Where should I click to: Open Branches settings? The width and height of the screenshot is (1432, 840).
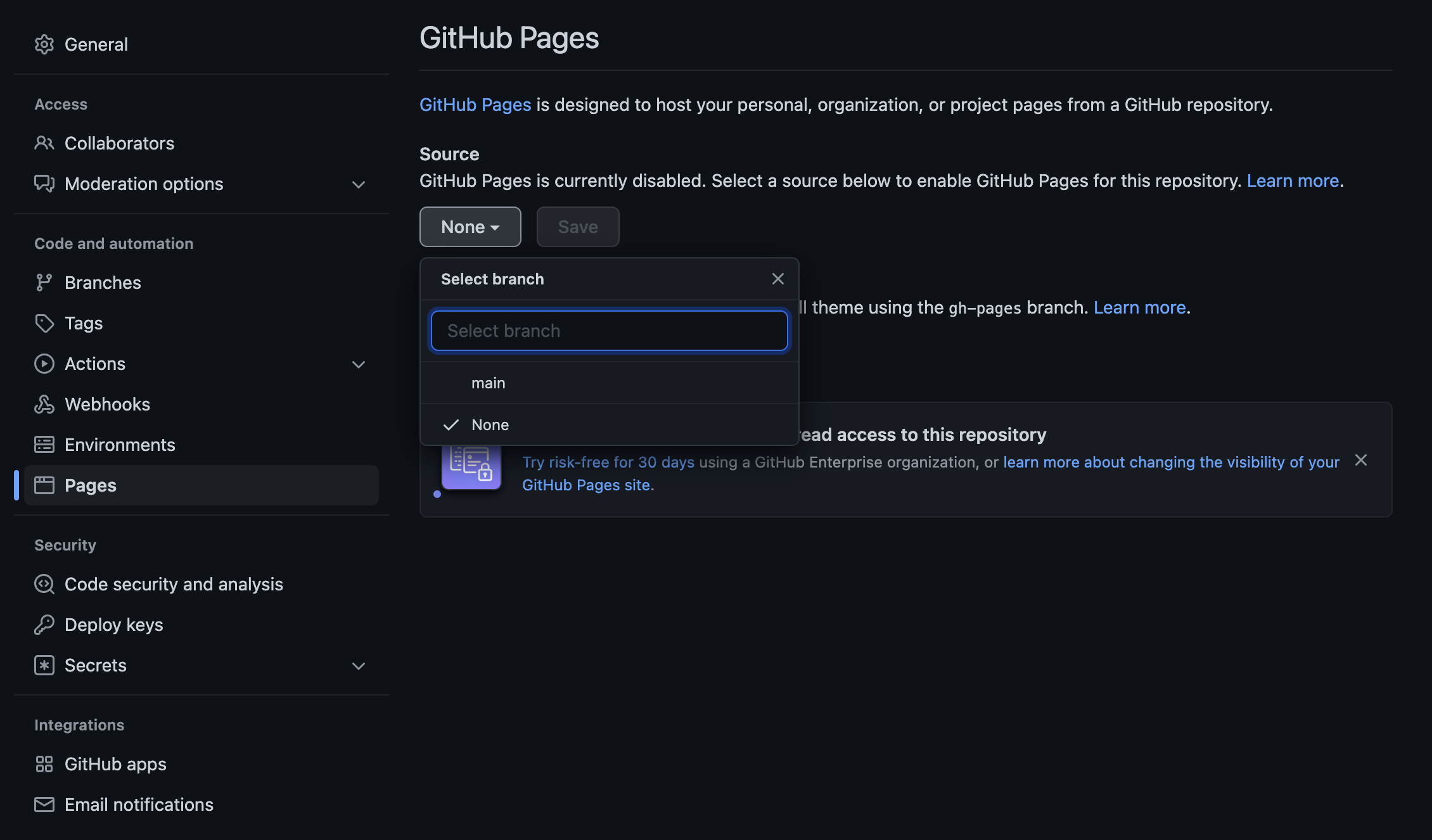[x=201, y=283]
